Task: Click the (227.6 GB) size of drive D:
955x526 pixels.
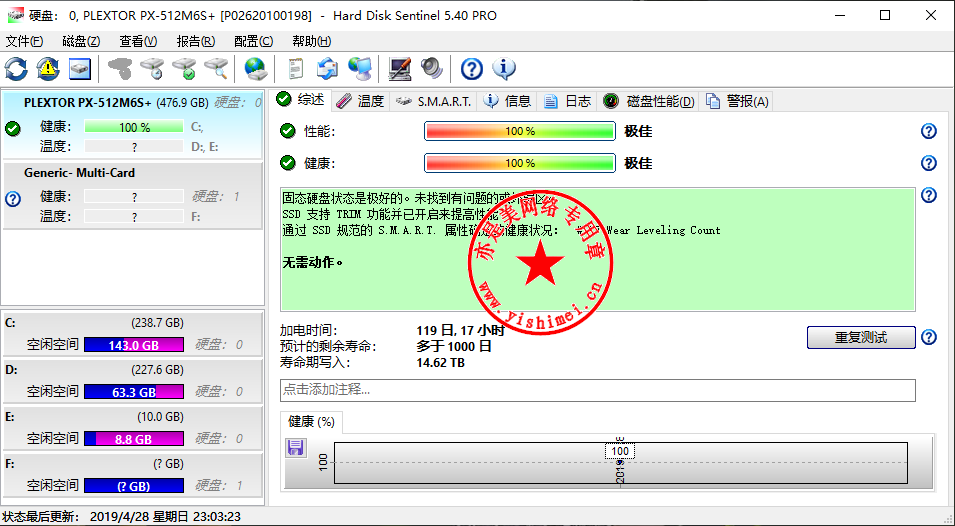Action: (157, 370)
